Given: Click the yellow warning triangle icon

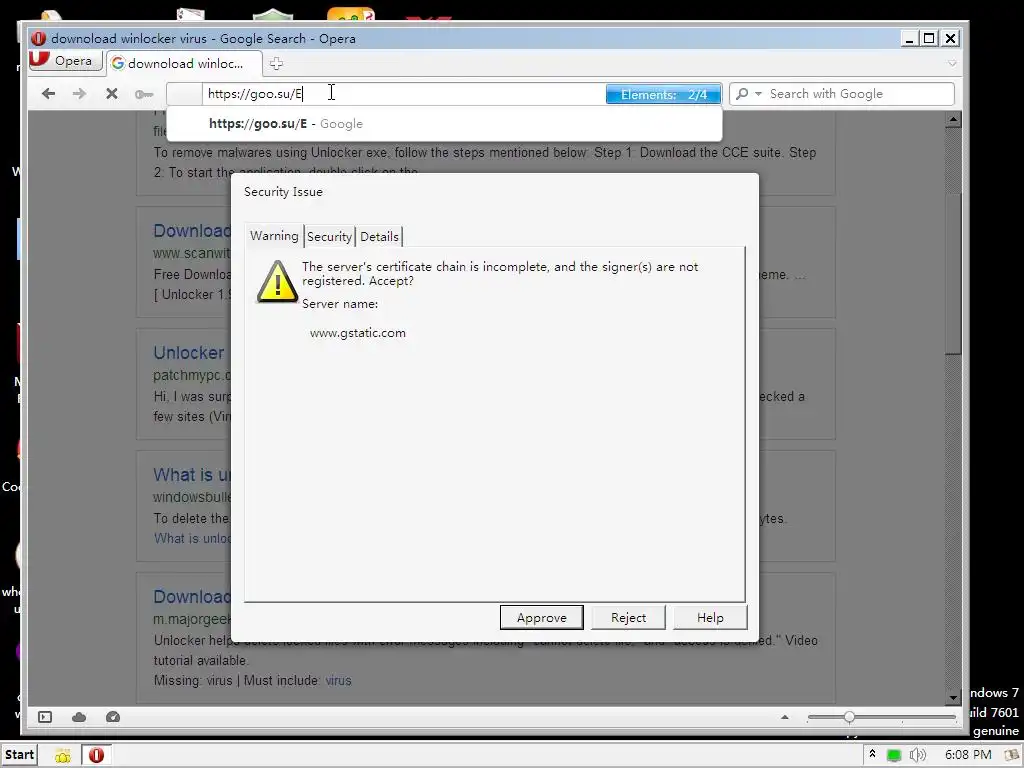Looking at the screenshot, I should (x=278, y=281).
